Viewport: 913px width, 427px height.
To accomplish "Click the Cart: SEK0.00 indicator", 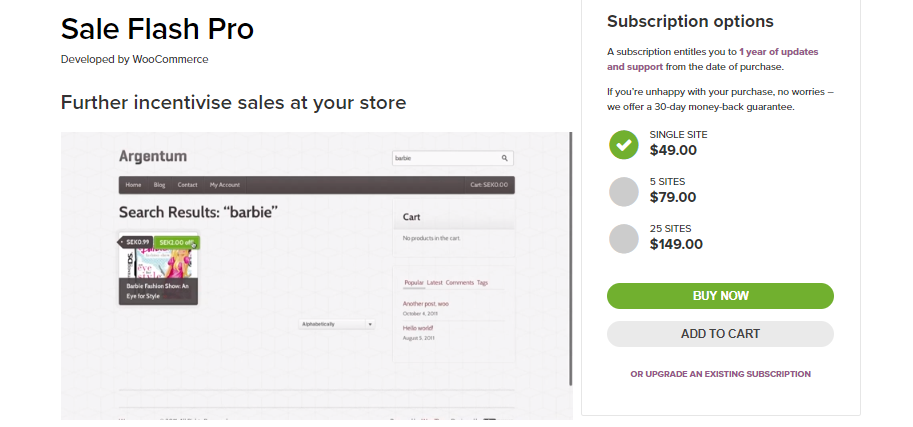I will pyautogui.click(x=489, y=185).
